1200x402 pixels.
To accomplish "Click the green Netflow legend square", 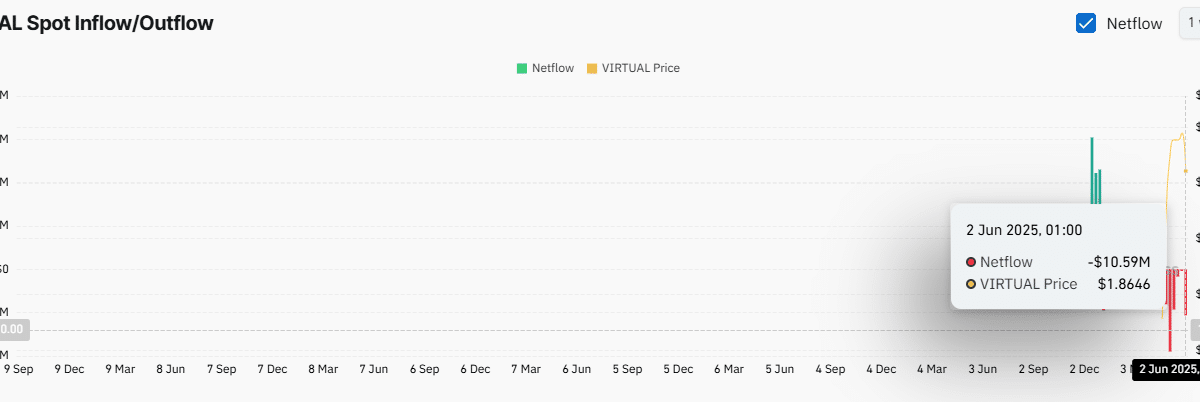I will pos(522,68).
